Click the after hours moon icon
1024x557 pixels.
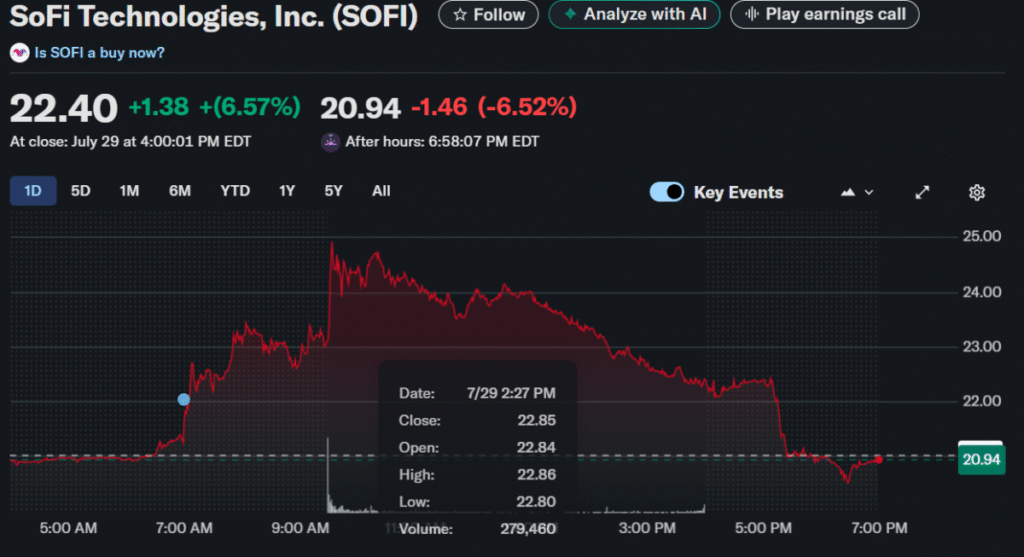tap(330, 142)
